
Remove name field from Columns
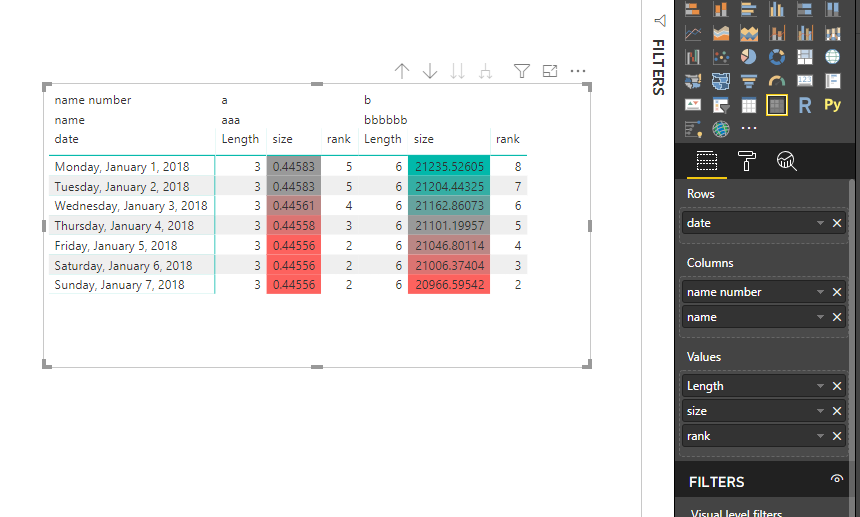coord(837,317)
